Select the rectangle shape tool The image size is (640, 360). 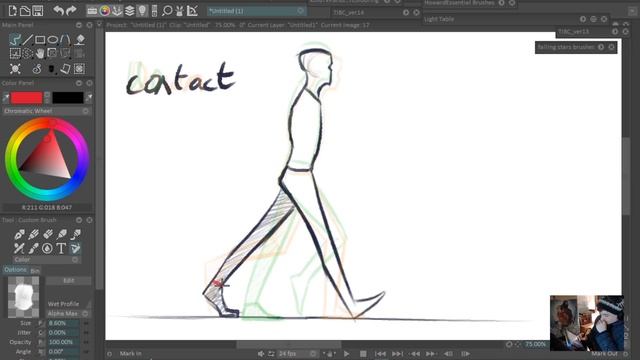click(40, 40)
